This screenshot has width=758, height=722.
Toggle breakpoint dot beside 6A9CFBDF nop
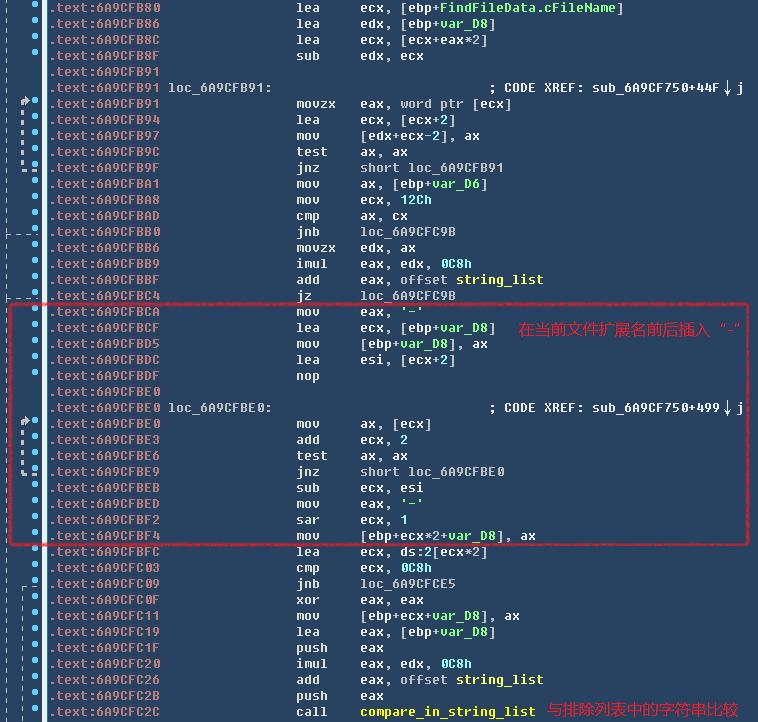click(35, 372)
